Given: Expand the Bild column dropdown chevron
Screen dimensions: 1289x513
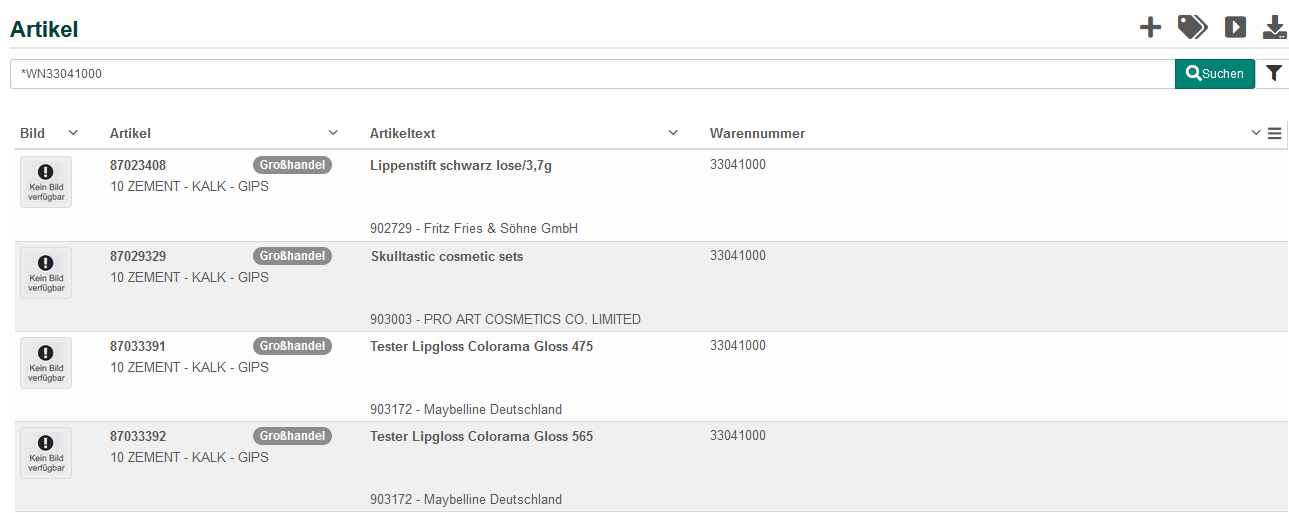Looking at the screenshot, I should point(73,133).
